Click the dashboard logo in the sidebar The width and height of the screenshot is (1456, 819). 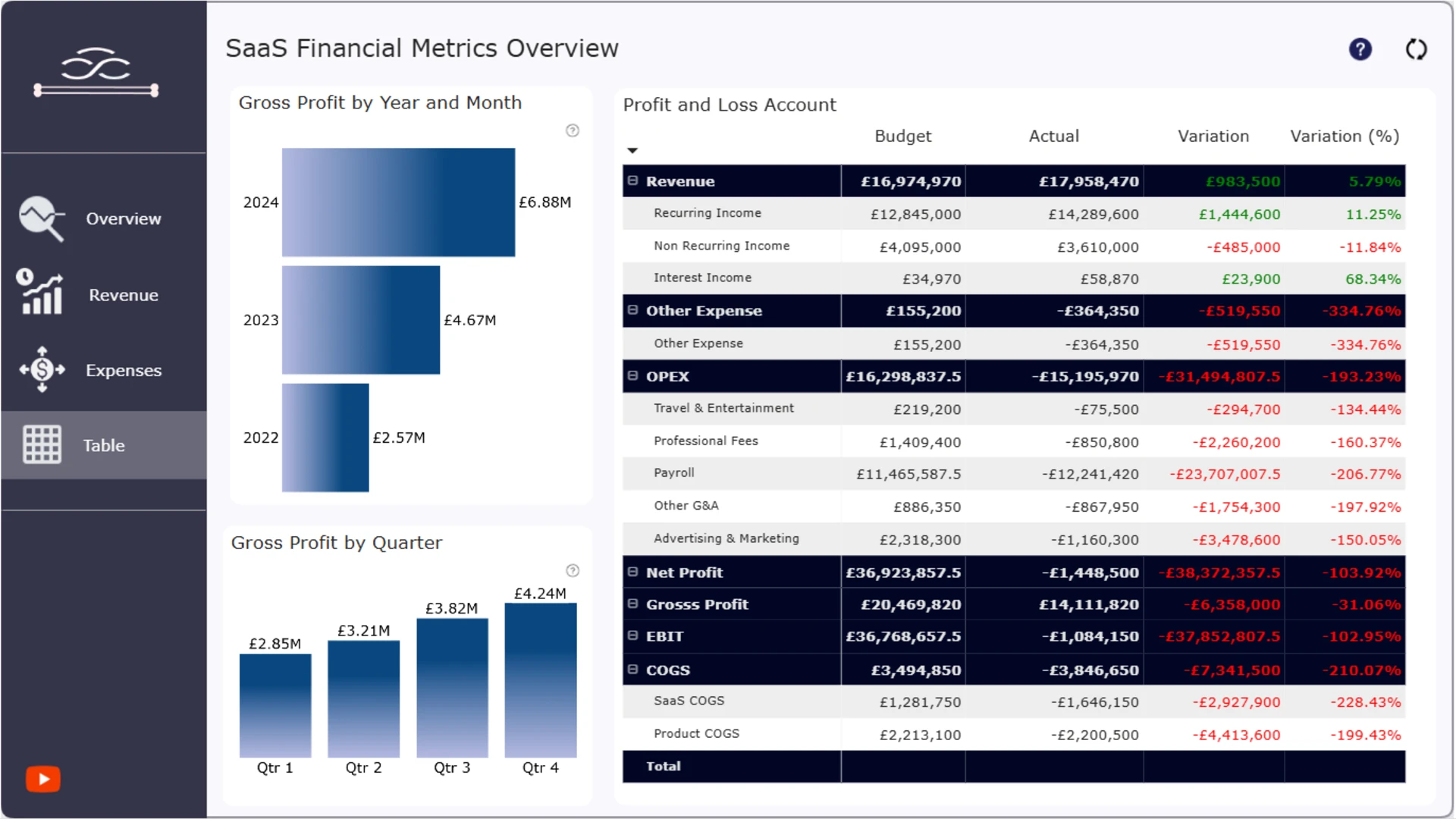coord(96,72)
